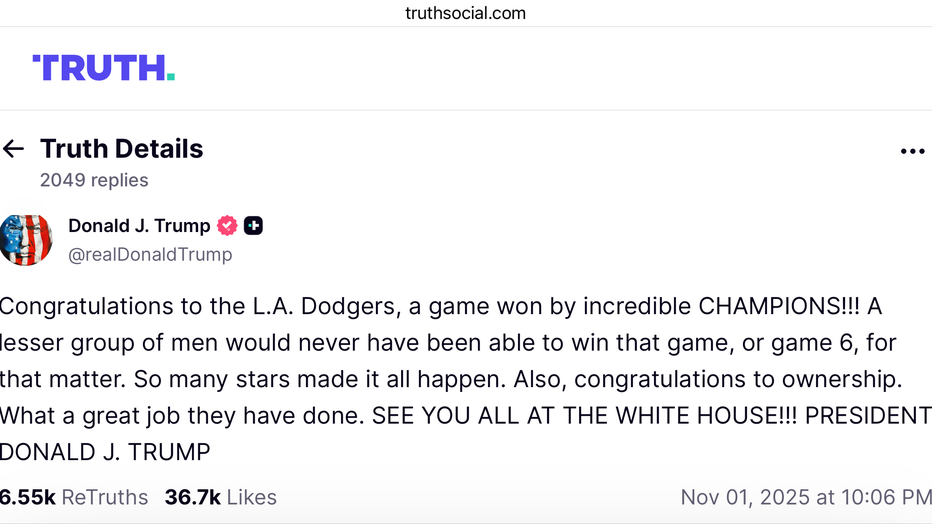932x524 pixels.
Task: Click the 2049 replies count
Action: (x=94, y=181)
